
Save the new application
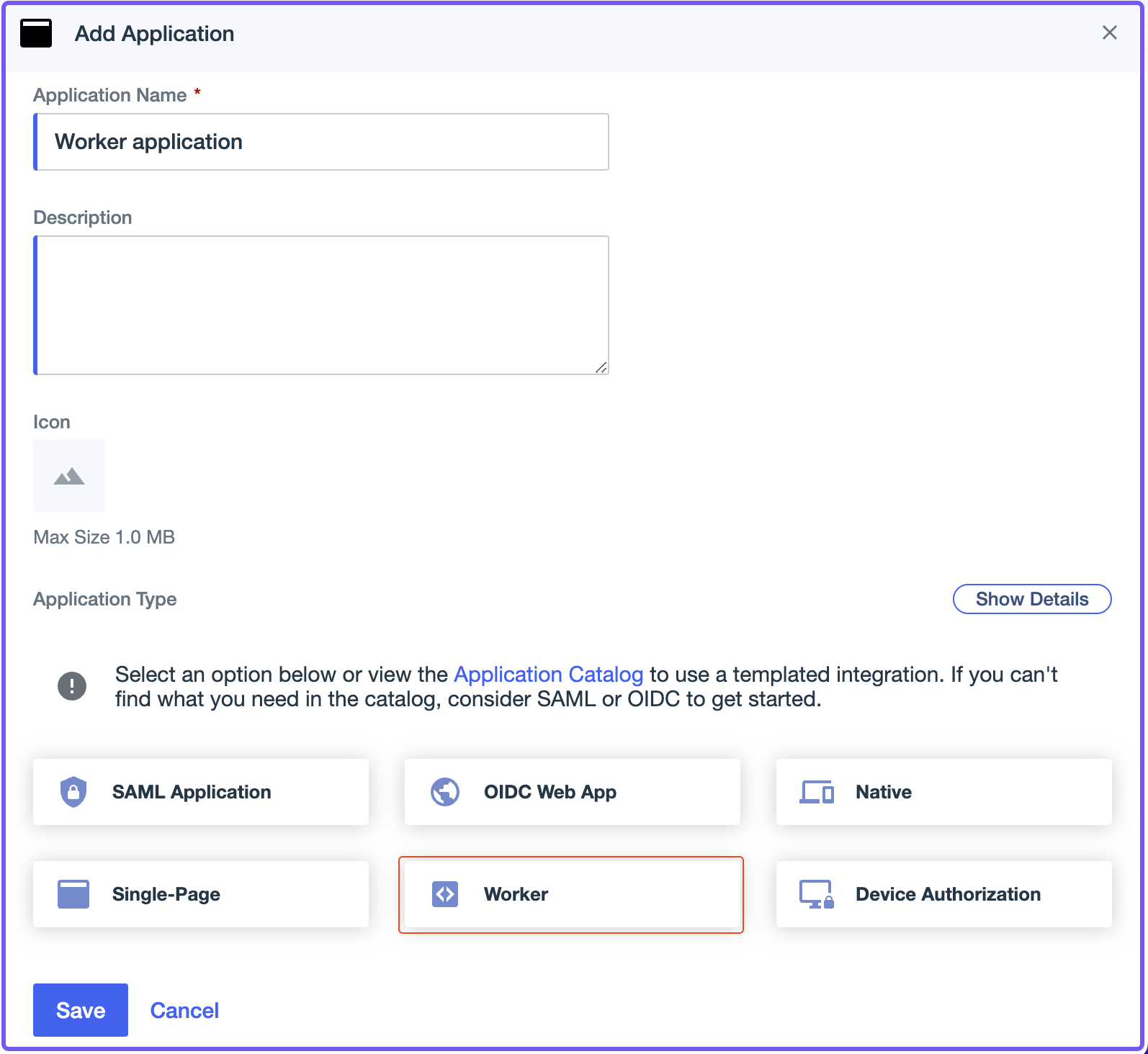point(81,1010)
